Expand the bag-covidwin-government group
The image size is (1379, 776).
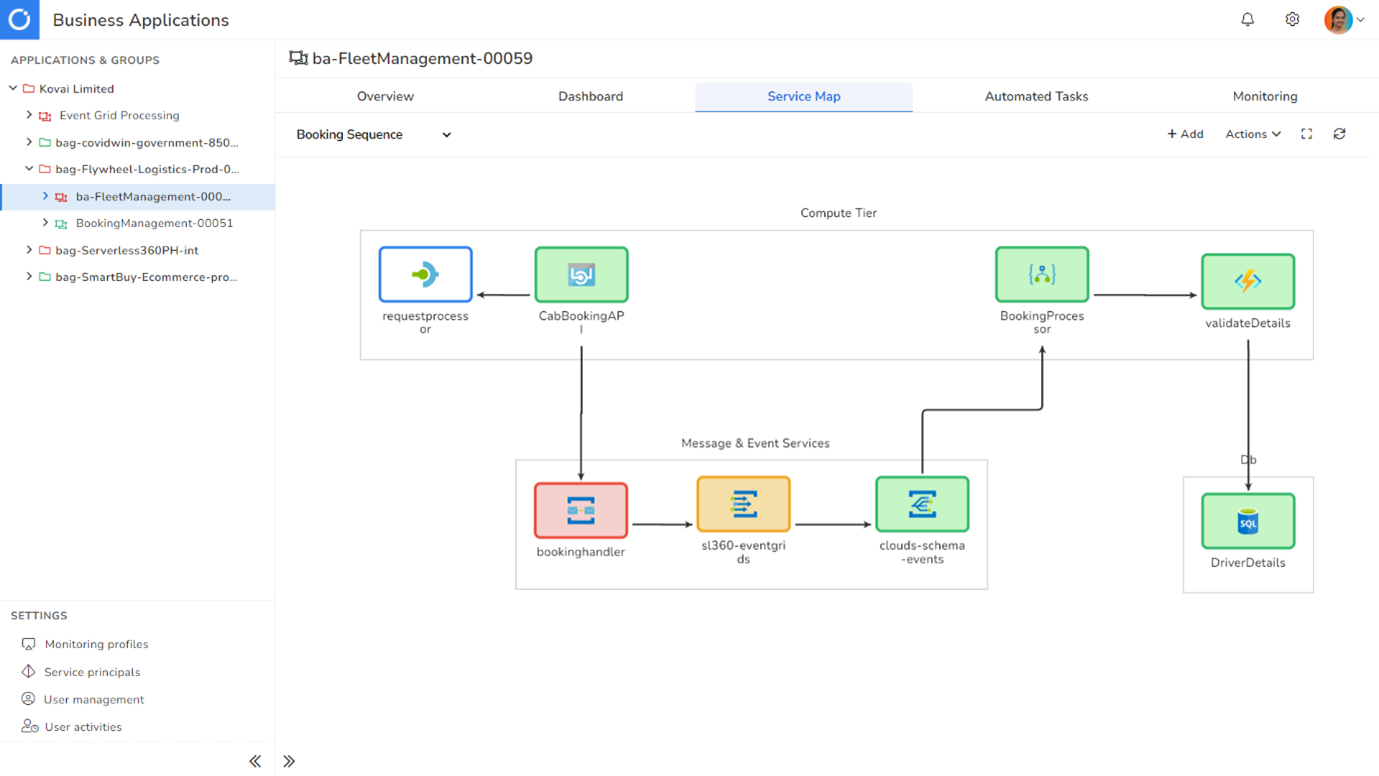pos(29,142)
